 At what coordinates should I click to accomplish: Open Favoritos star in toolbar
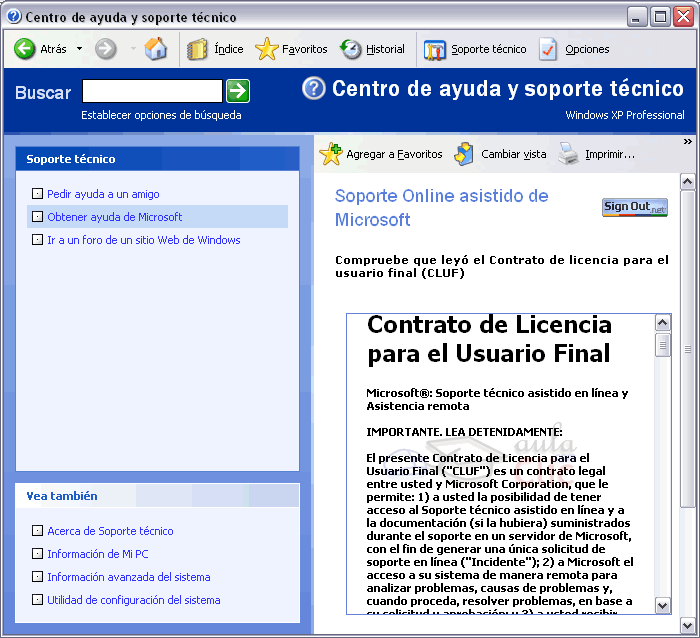coord(267,49)
